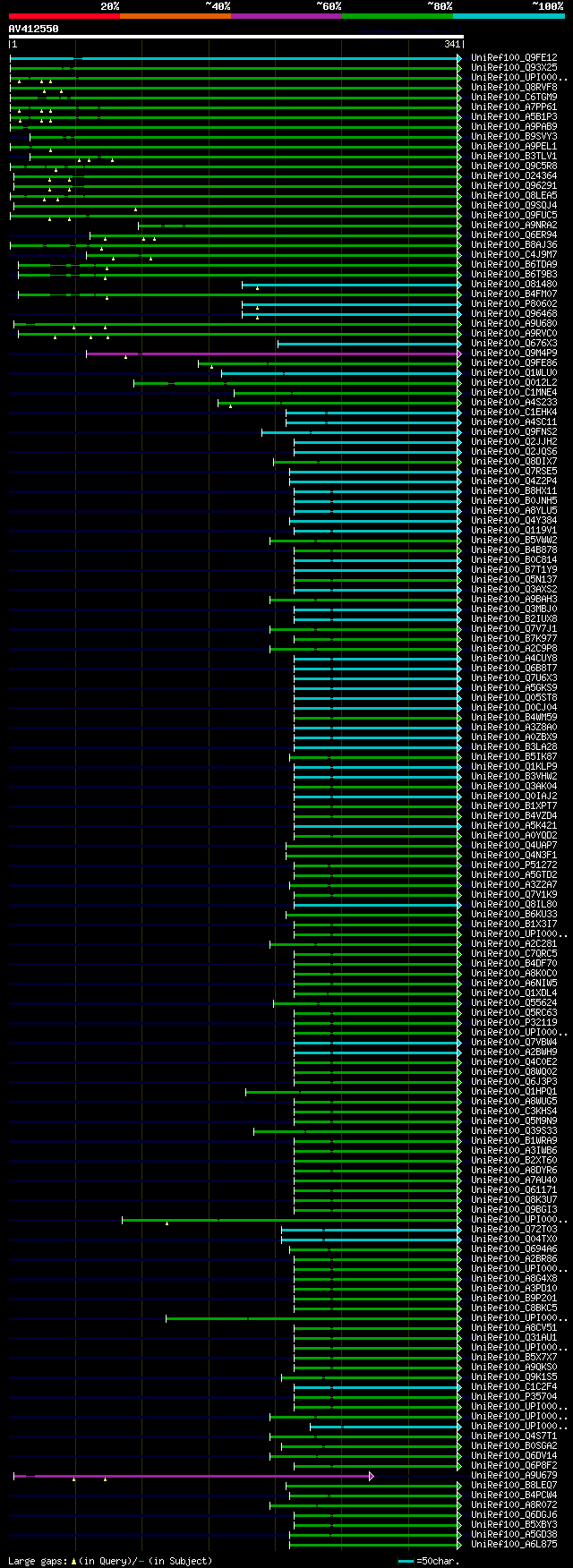Select label UniRef100_Q8IL80
573x1568 pixels.
pos(514,905)
